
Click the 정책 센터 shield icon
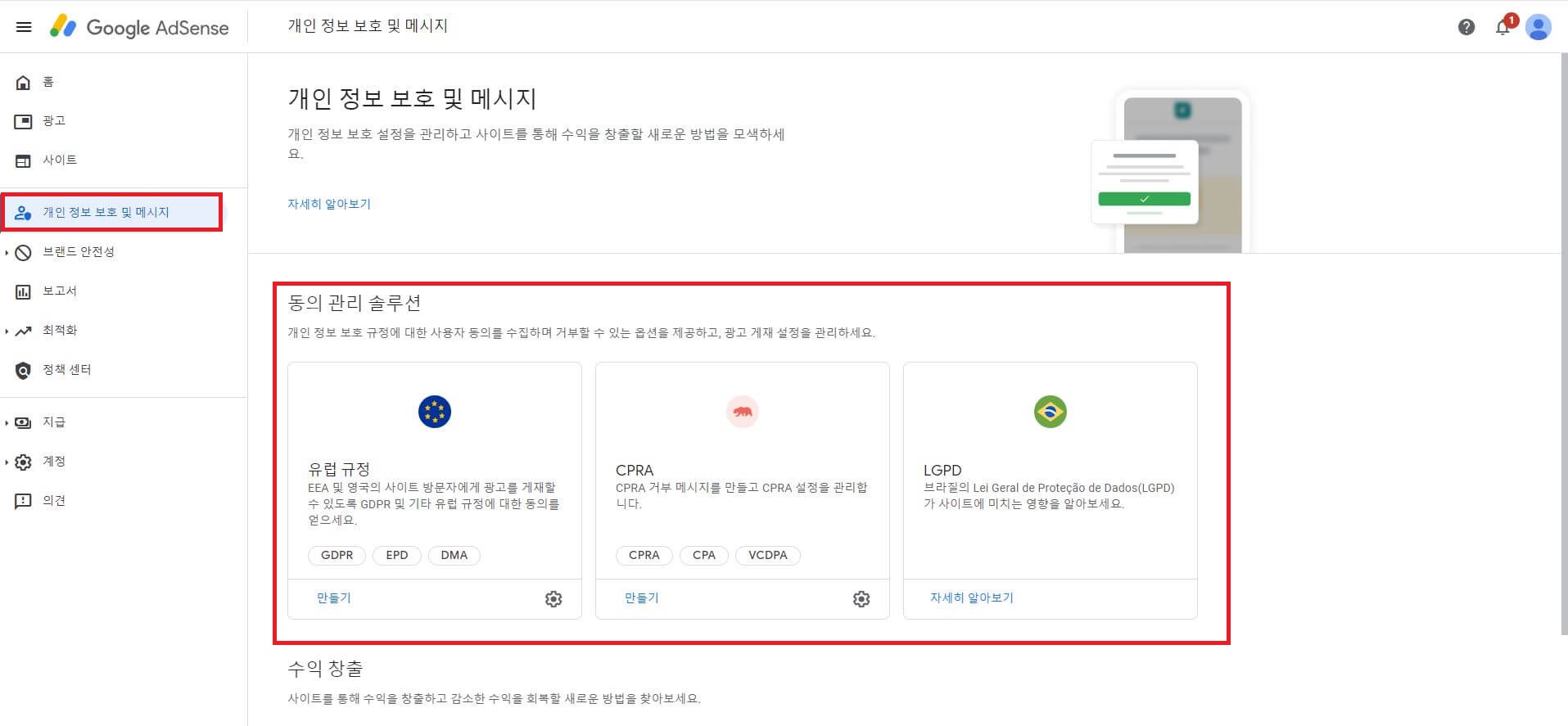[24, 370]
